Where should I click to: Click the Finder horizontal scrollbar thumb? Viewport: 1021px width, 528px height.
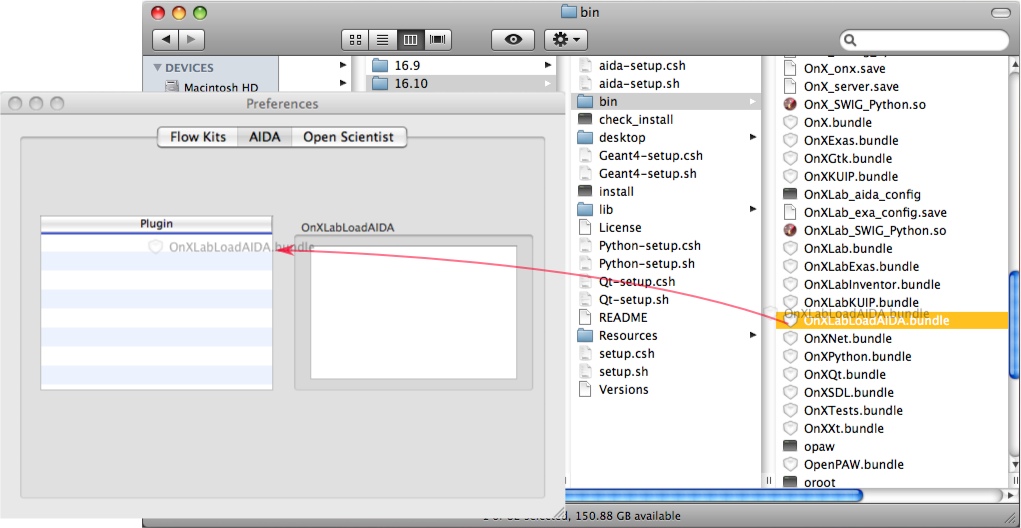point(714,496)
